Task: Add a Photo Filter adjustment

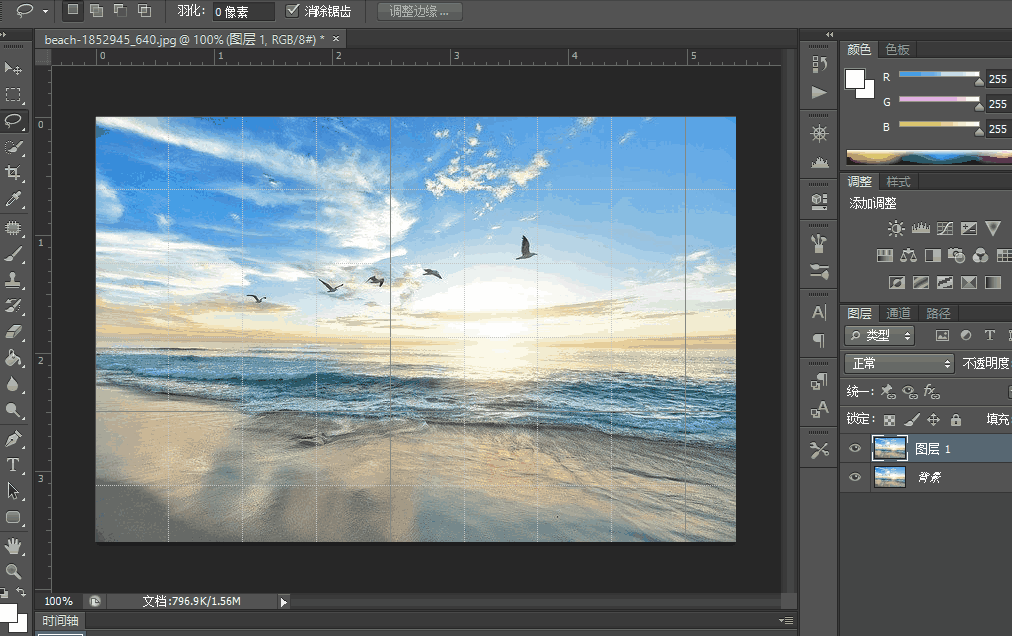Action: point(956,256)
